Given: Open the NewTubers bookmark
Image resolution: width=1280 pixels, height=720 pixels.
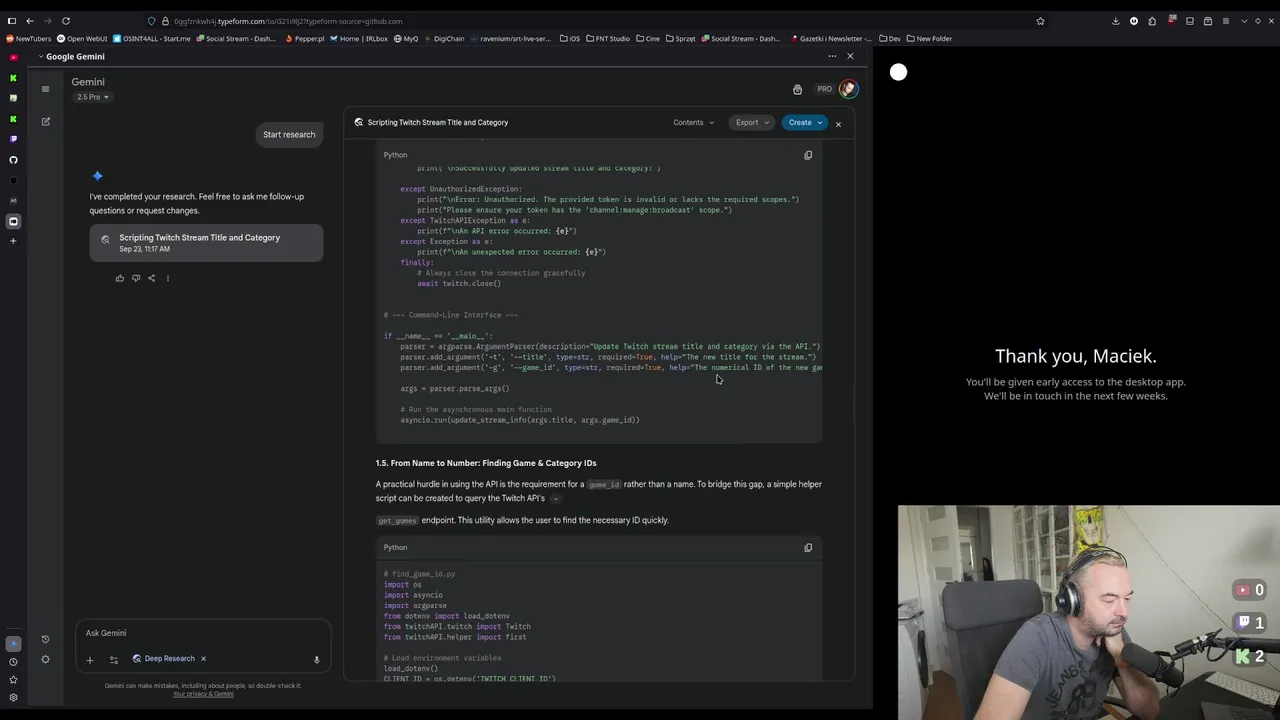Looking at the screenshot, I should point(28,39).
